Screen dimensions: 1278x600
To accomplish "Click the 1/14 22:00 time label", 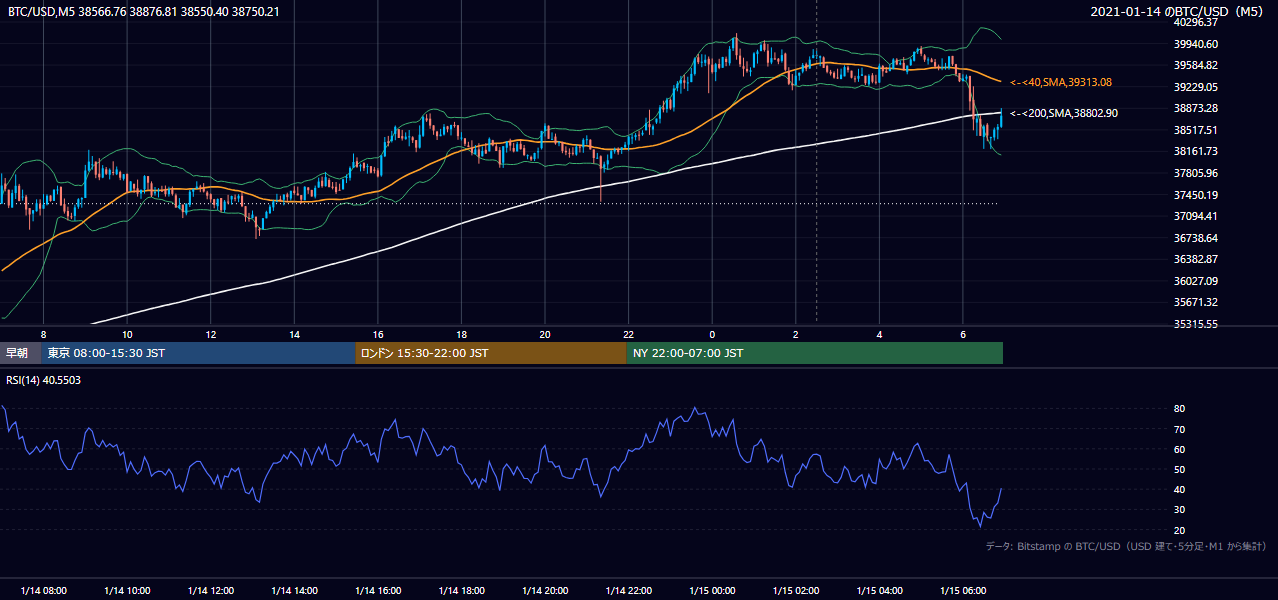I will (628, 590).
